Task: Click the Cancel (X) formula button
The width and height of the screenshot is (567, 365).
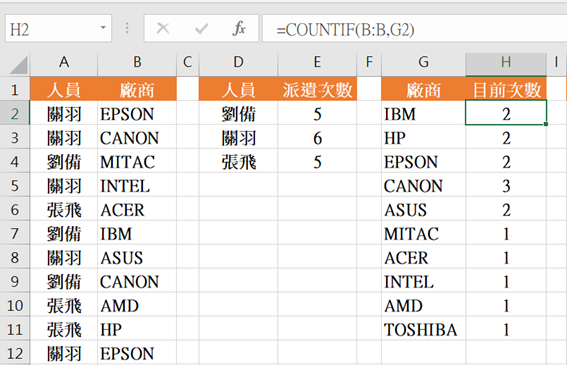Action: tap(163, 29)
